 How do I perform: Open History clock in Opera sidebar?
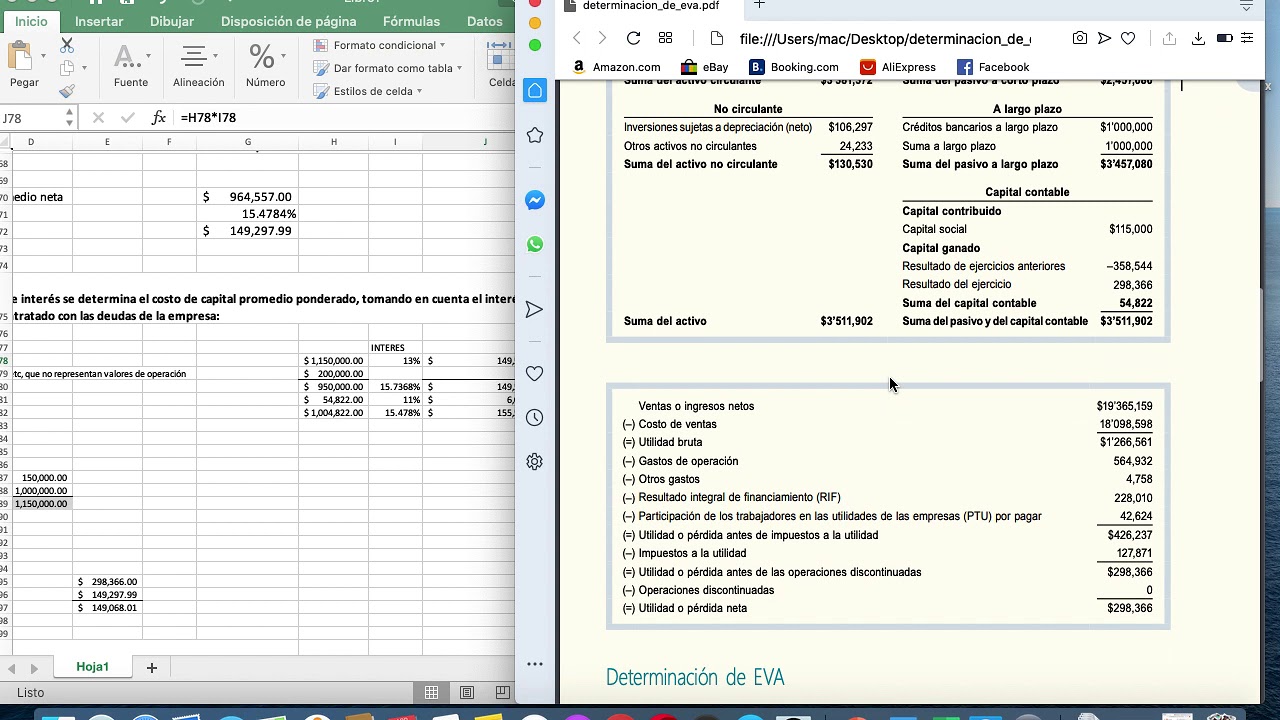pyautogui.click(x=535, y=418)
